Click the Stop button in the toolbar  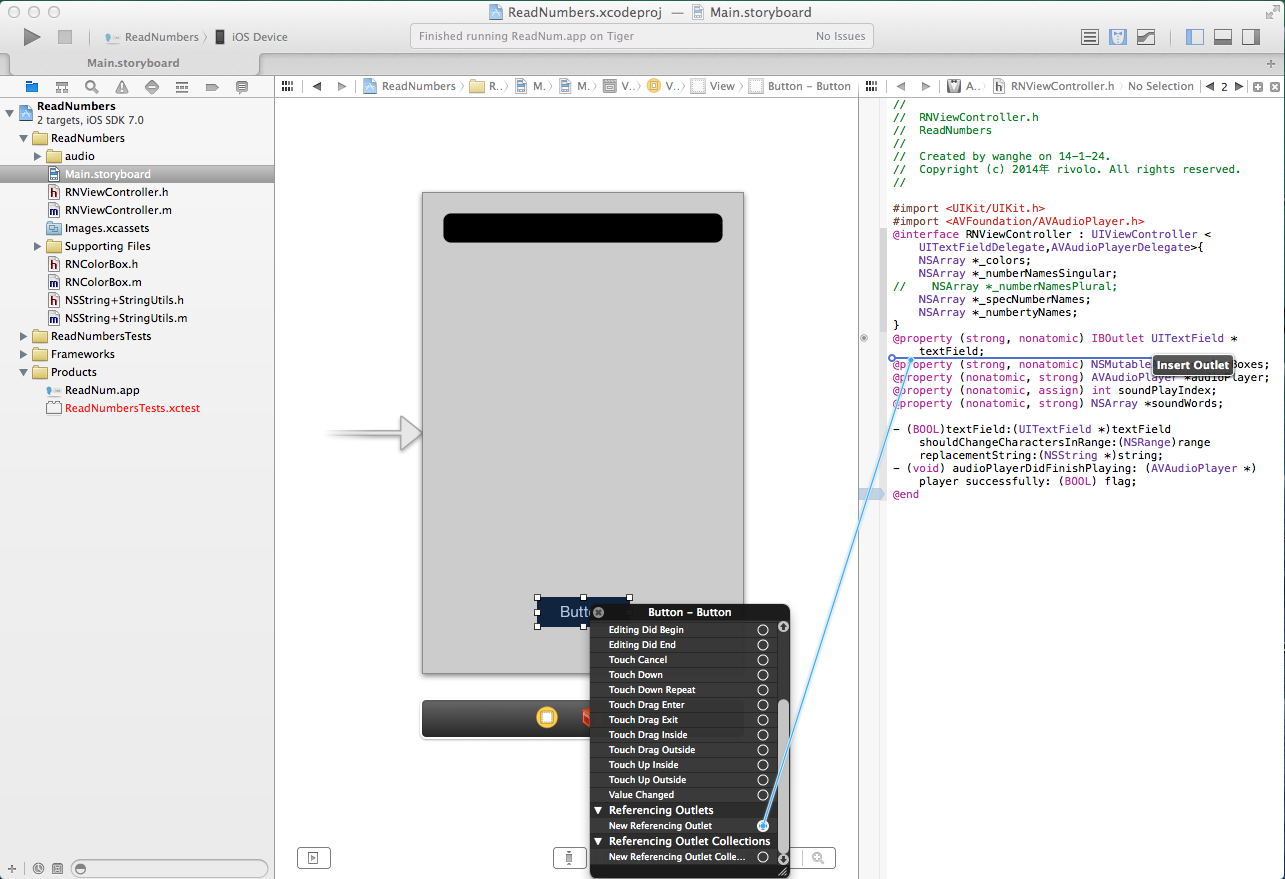point(65,37)
